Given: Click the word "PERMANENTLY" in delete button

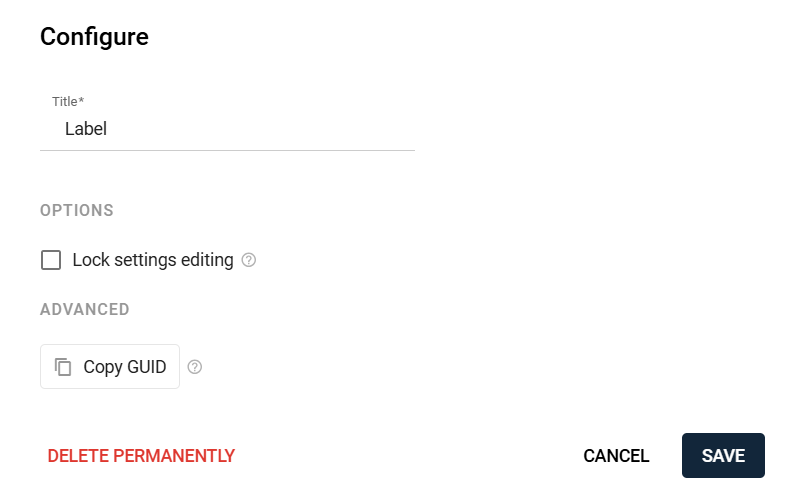Looking at the screenshot, I should [x=174, y=456].
